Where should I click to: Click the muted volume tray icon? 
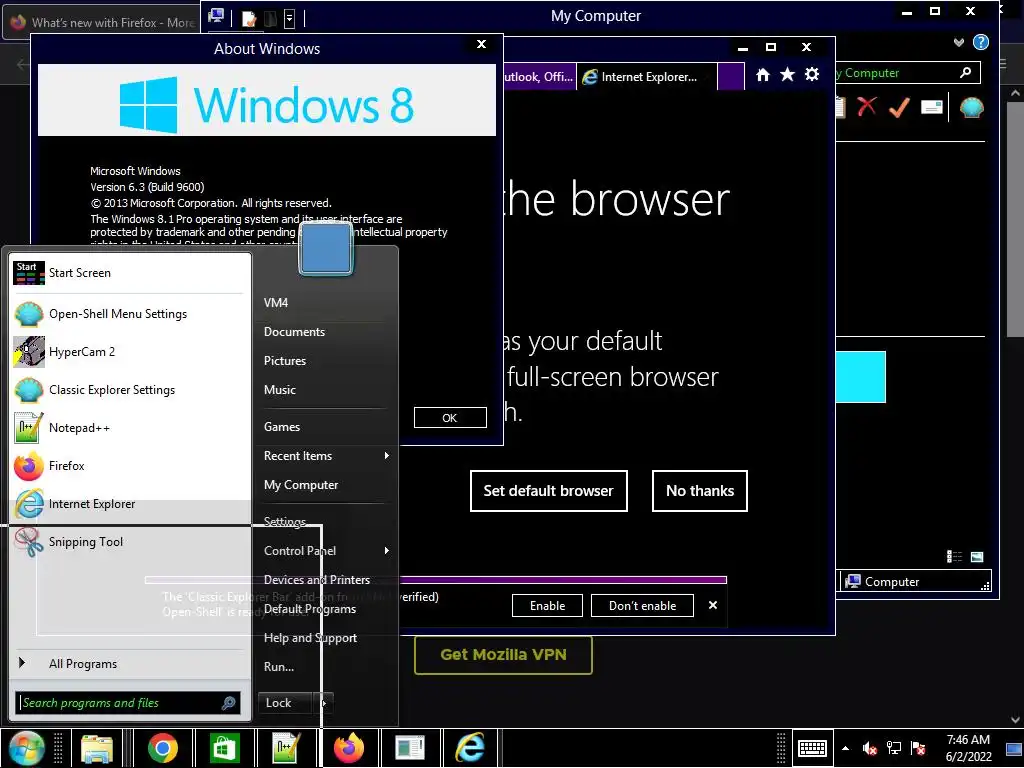(x=869, y=748)
